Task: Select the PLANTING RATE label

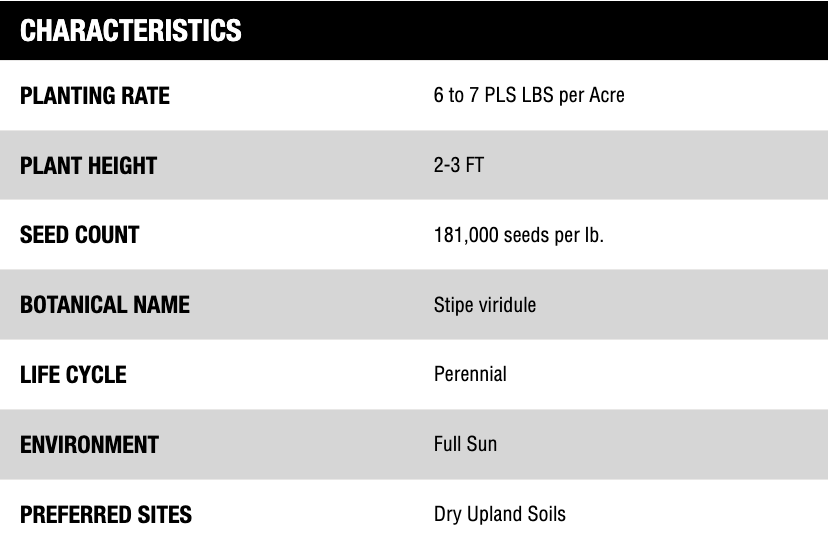Action: (x=95, y=96)
